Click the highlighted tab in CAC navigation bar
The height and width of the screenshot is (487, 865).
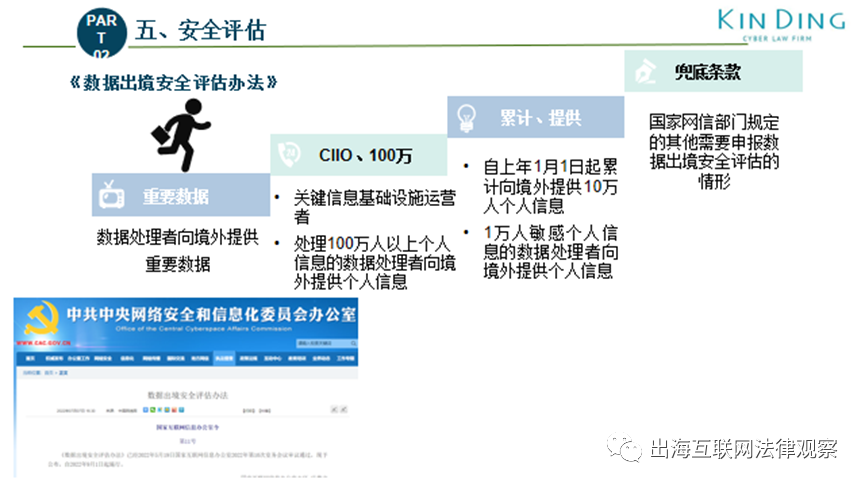click(x=224, y=358)
